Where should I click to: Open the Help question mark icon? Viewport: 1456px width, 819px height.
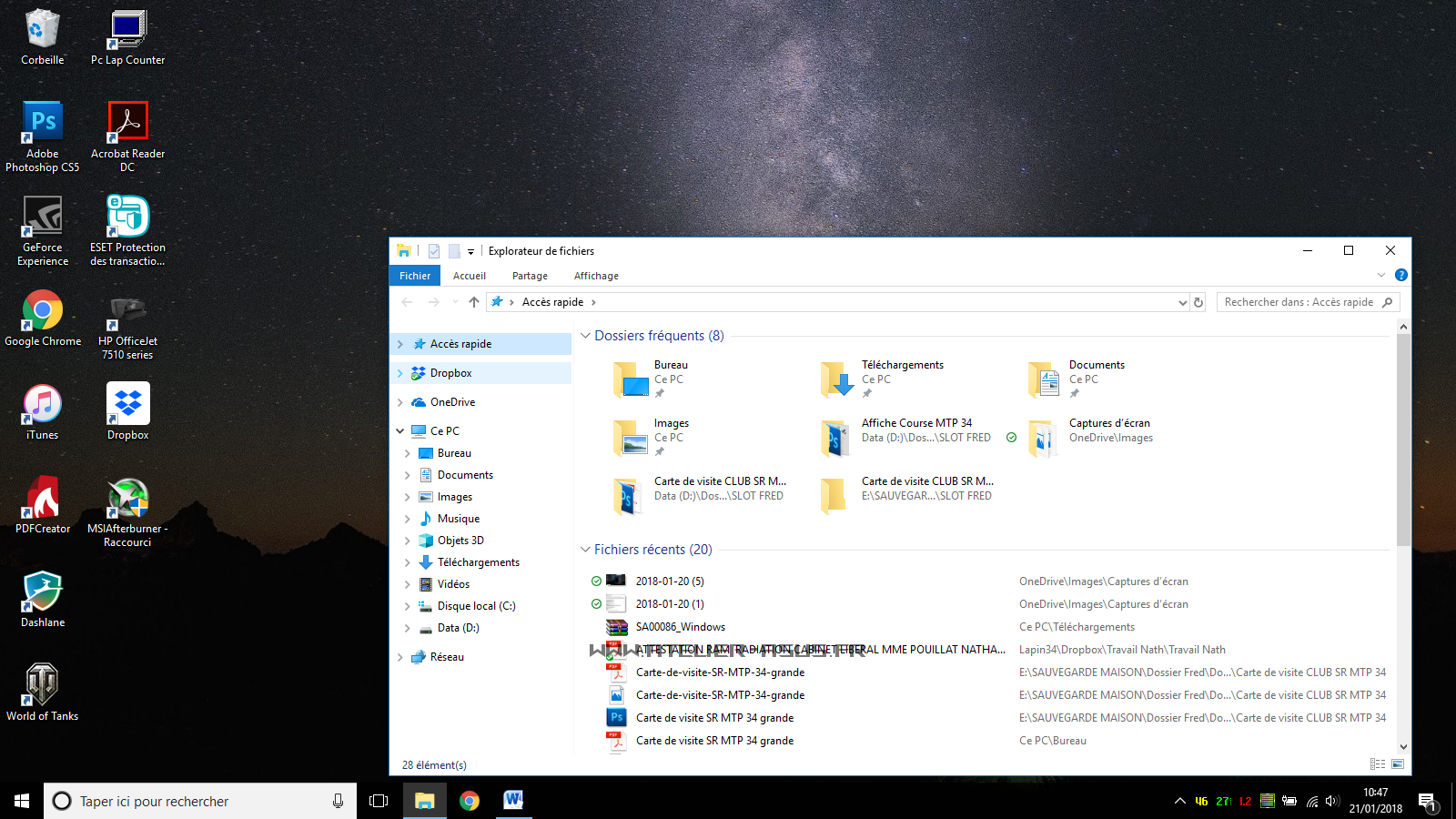1400,275
